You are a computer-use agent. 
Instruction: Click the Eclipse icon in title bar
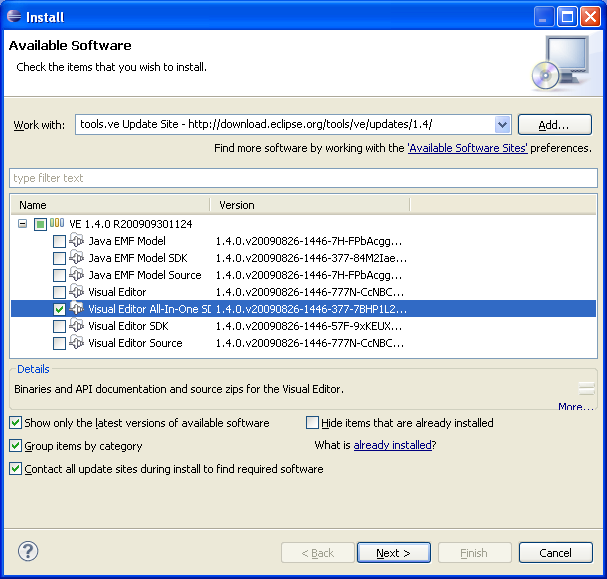(14, 17)
